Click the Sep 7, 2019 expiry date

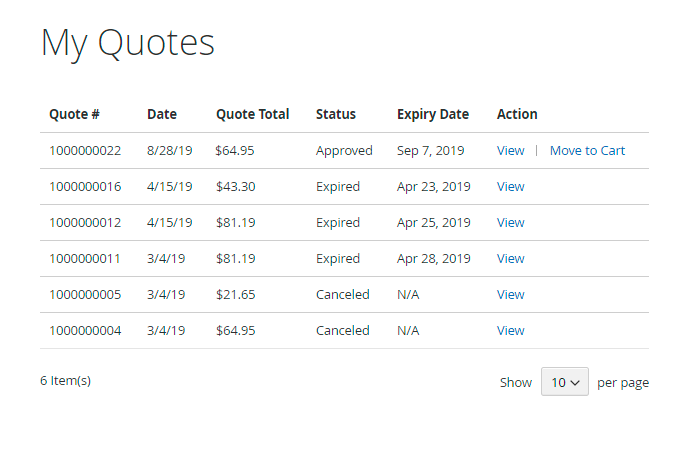tap(430, 151)
